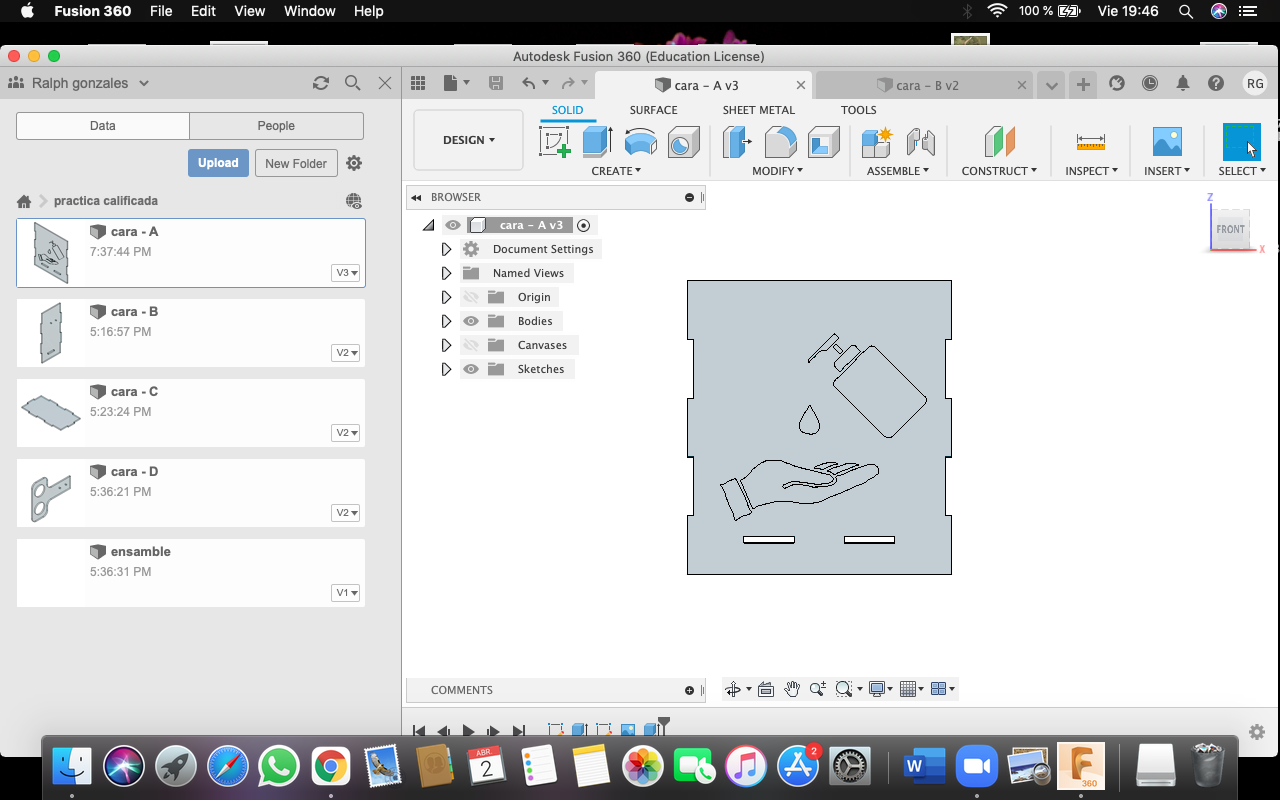Image resolution: width=1280 pixels, height=800 pixels.
Task: Click the Measure ruler icon
Action: pos(1090,142)
